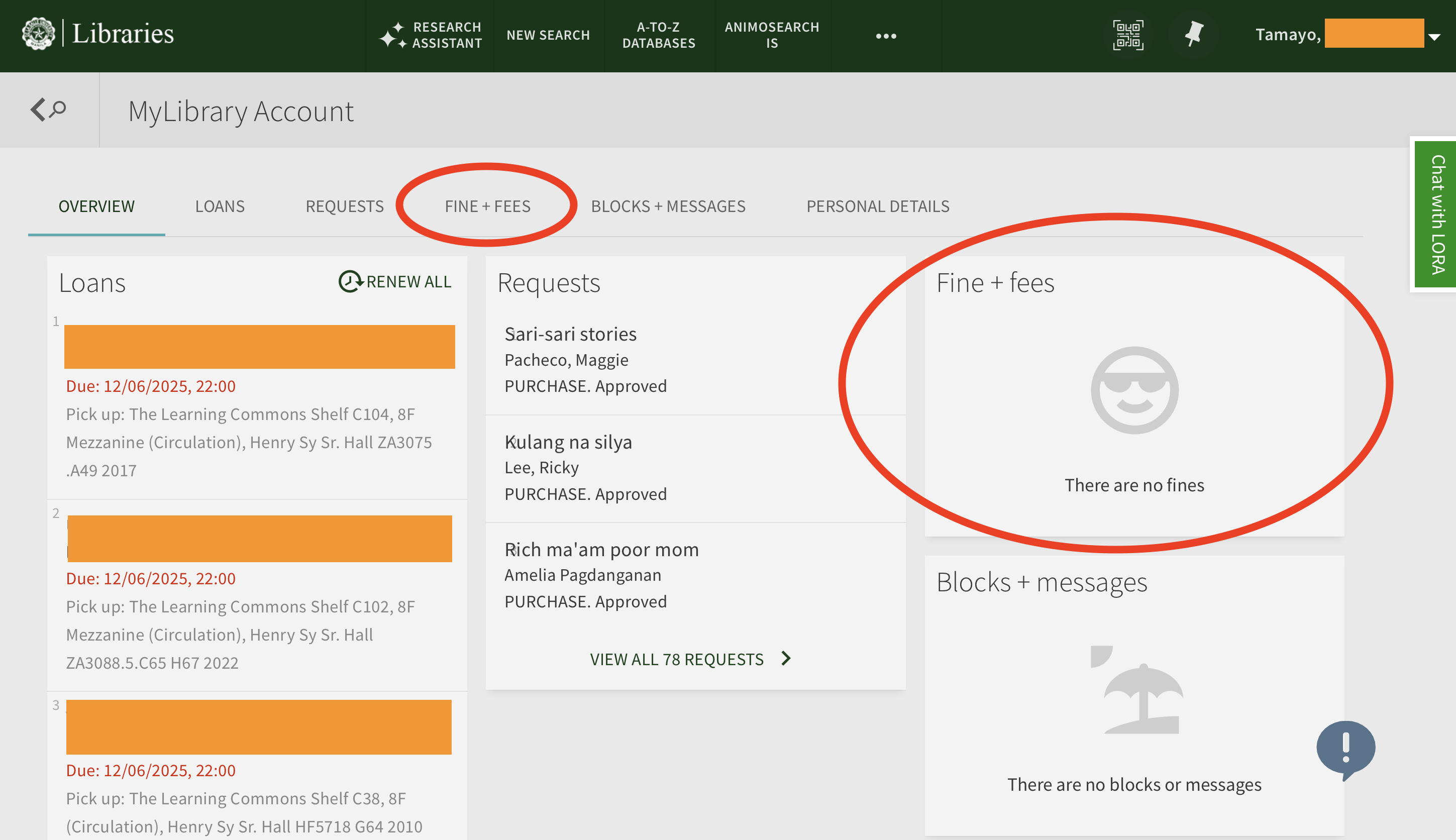
Task: Switch to the Loans tab
Action: (220, 206)
